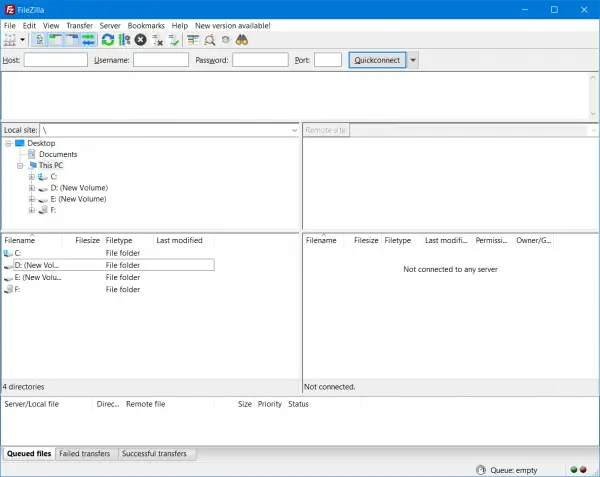Click remote Permissi... column header
The height and width of the screenshot is (477, 600).
(492, 240)
